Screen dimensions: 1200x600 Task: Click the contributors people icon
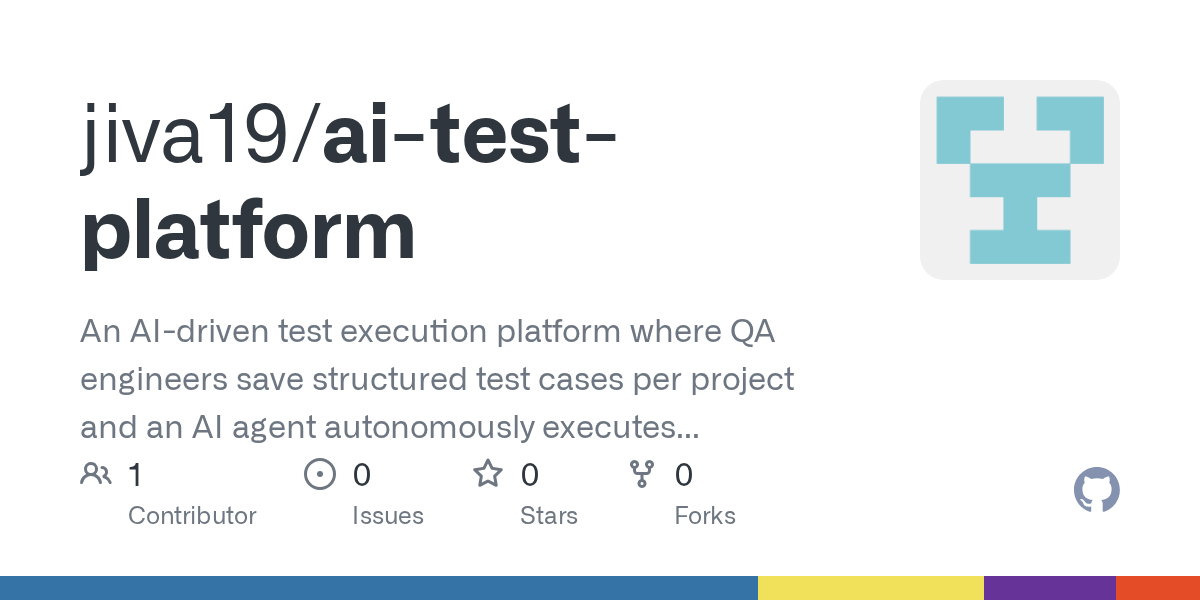coord(96,474)
